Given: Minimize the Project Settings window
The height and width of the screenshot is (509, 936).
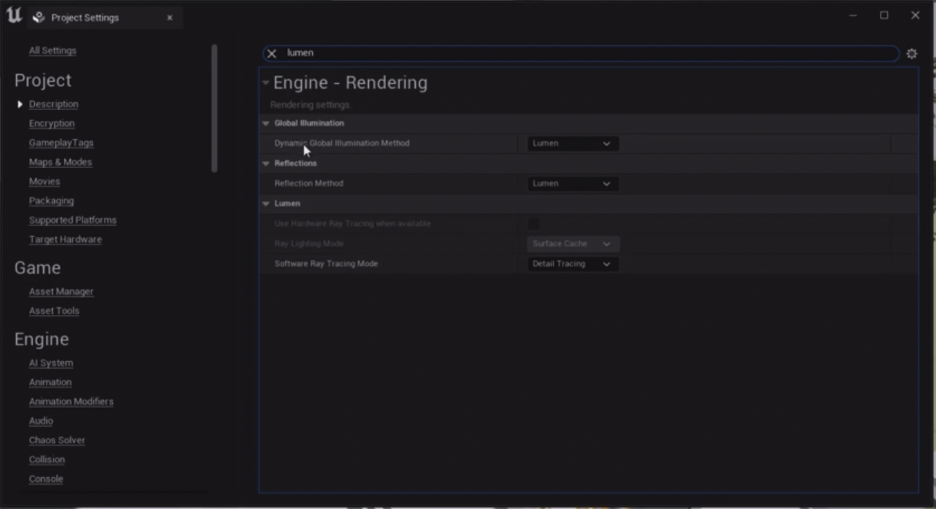Looking at the screenshot, I should click(x=853, y=16).
